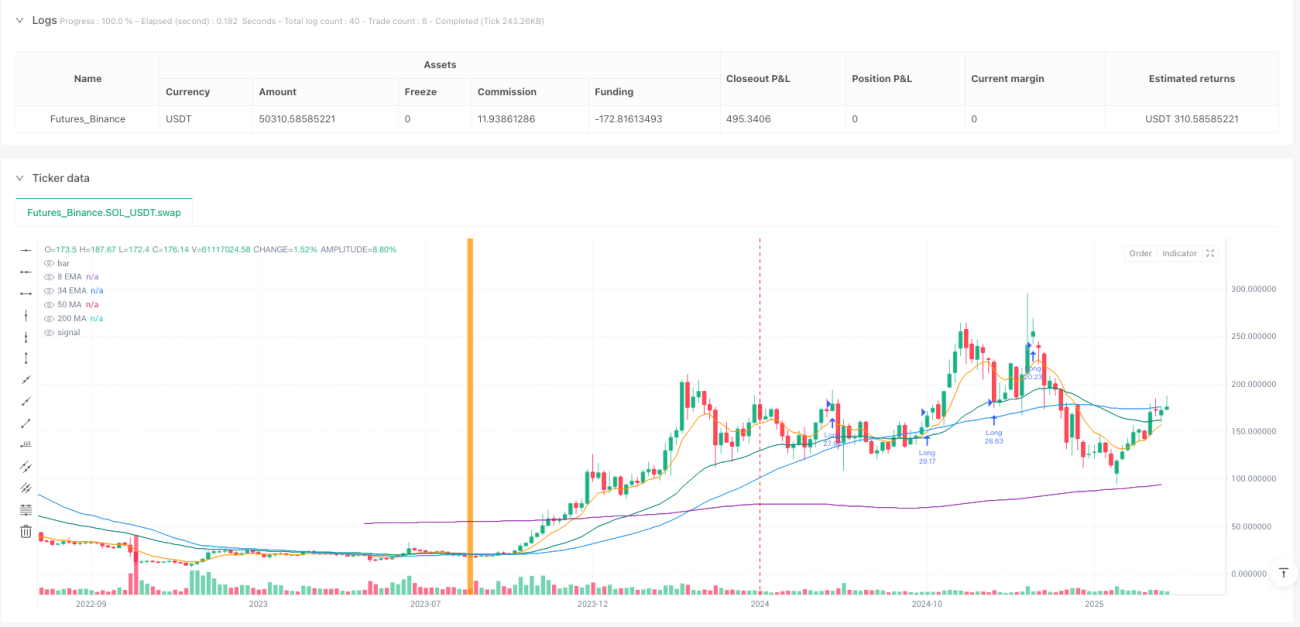
Task: Select the horizontal ray line drawing tool
Action: (x=26, y=271)
